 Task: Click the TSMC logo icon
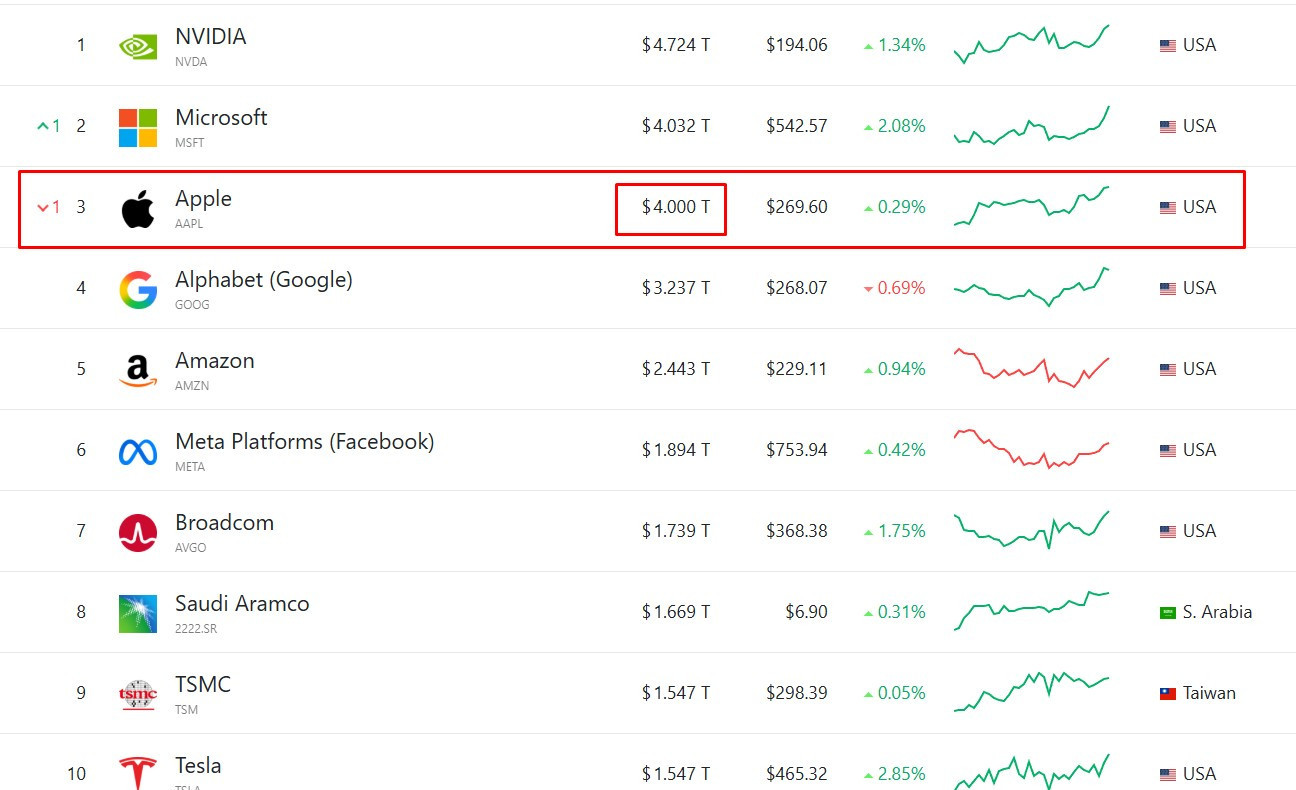138,694
